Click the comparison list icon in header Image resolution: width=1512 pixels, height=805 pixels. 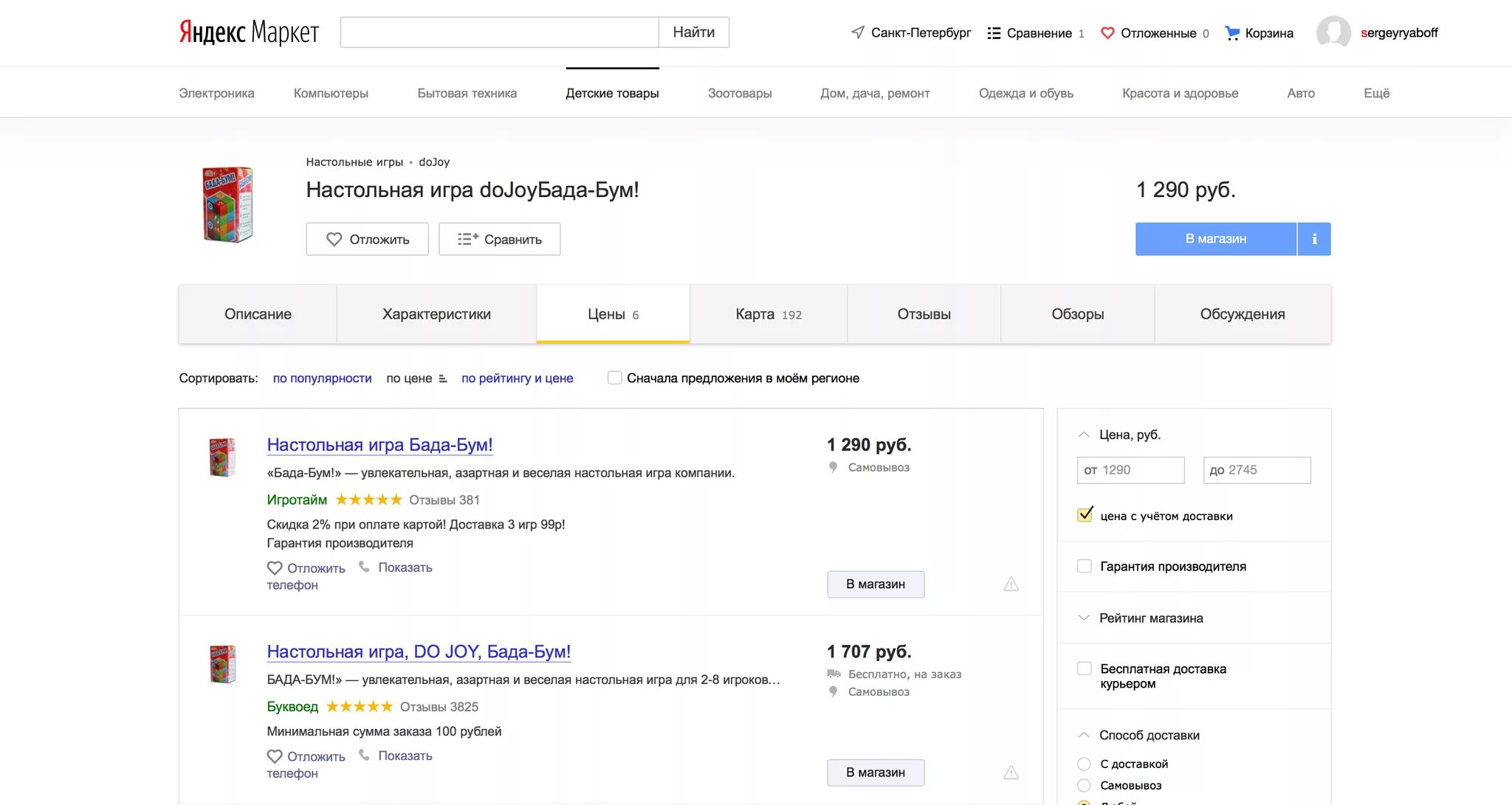994,33
